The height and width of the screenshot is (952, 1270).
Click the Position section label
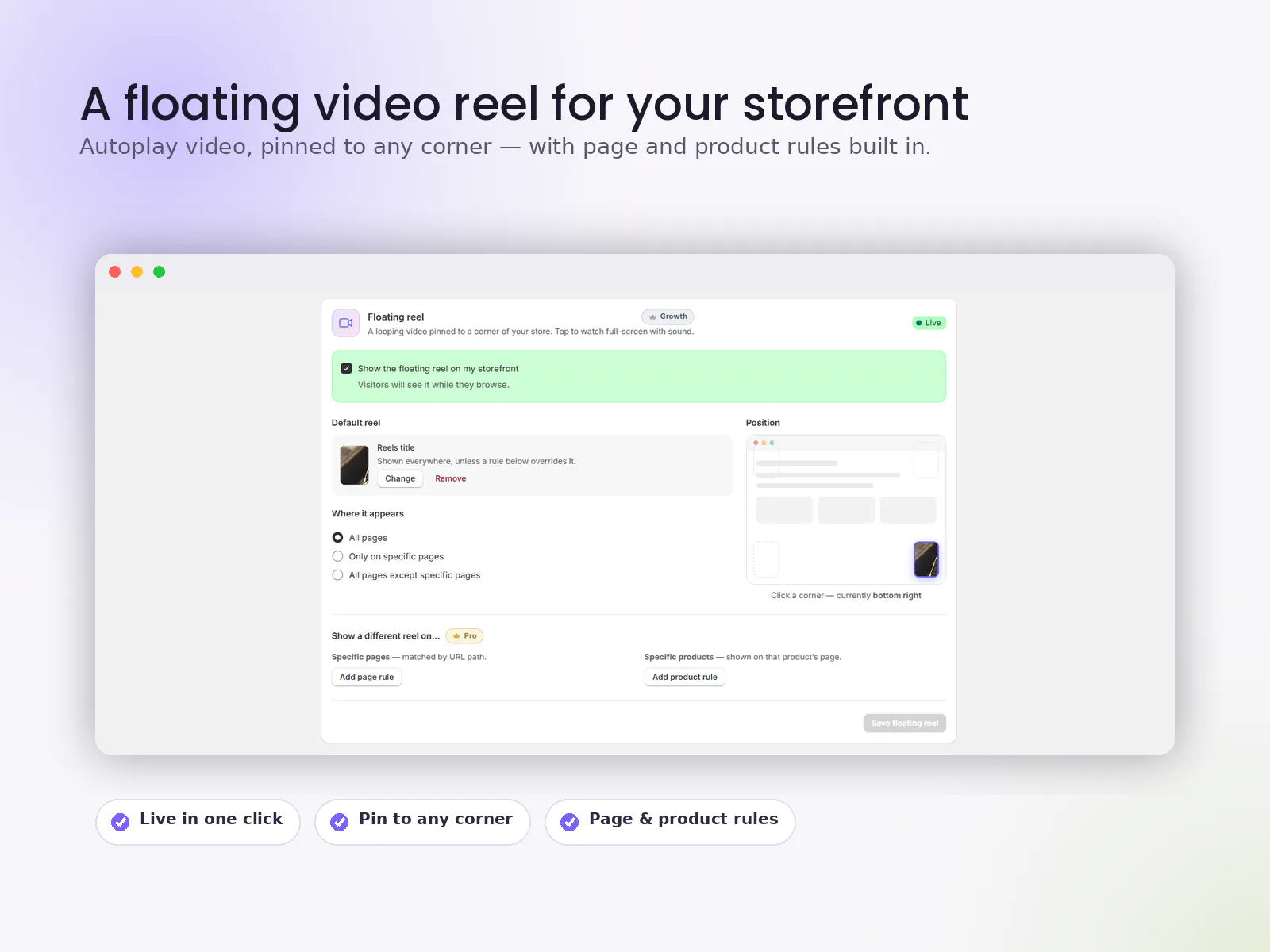763,423
